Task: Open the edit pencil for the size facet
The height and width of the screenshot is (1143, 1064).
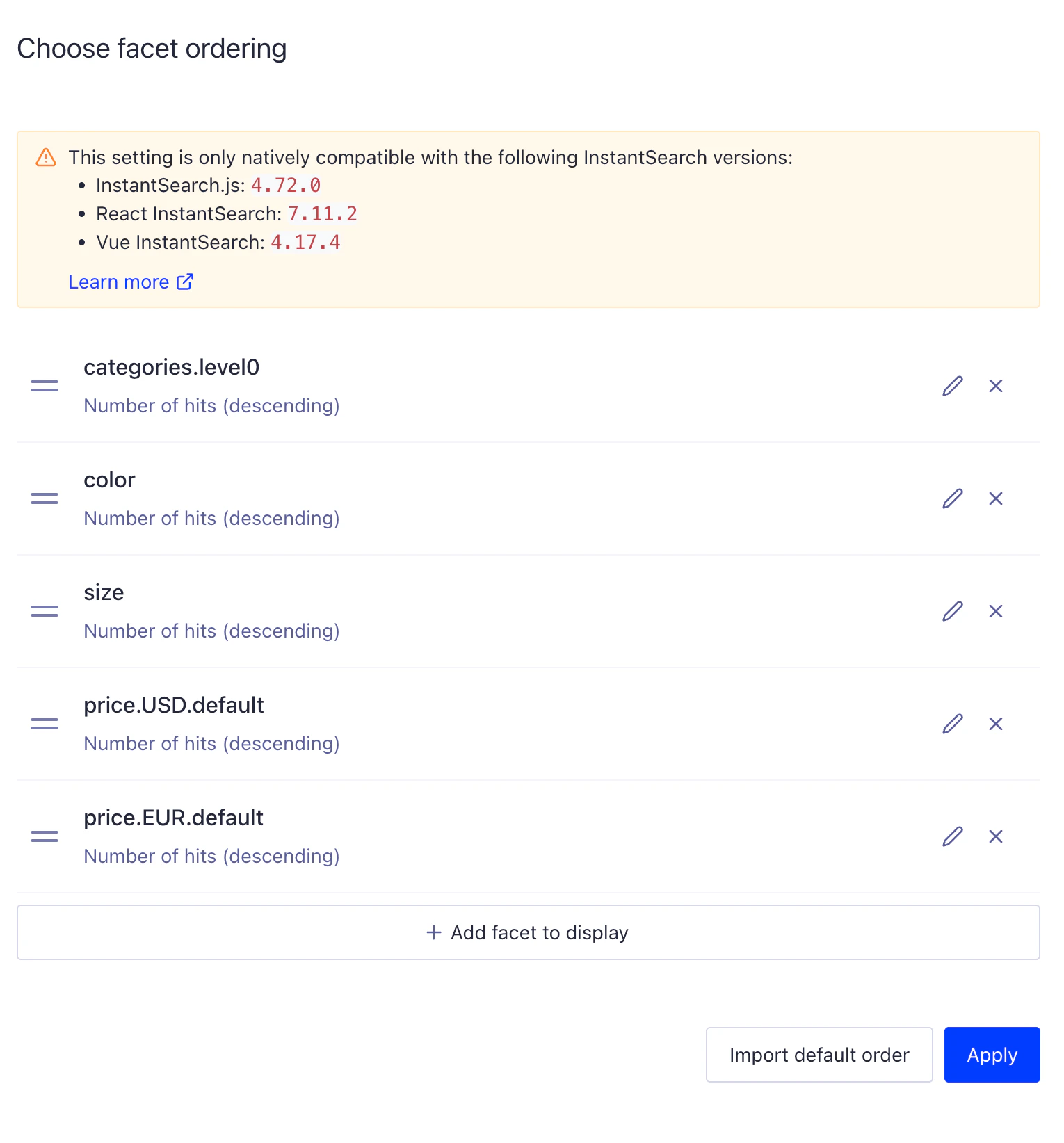Action: tap(952, 611)
